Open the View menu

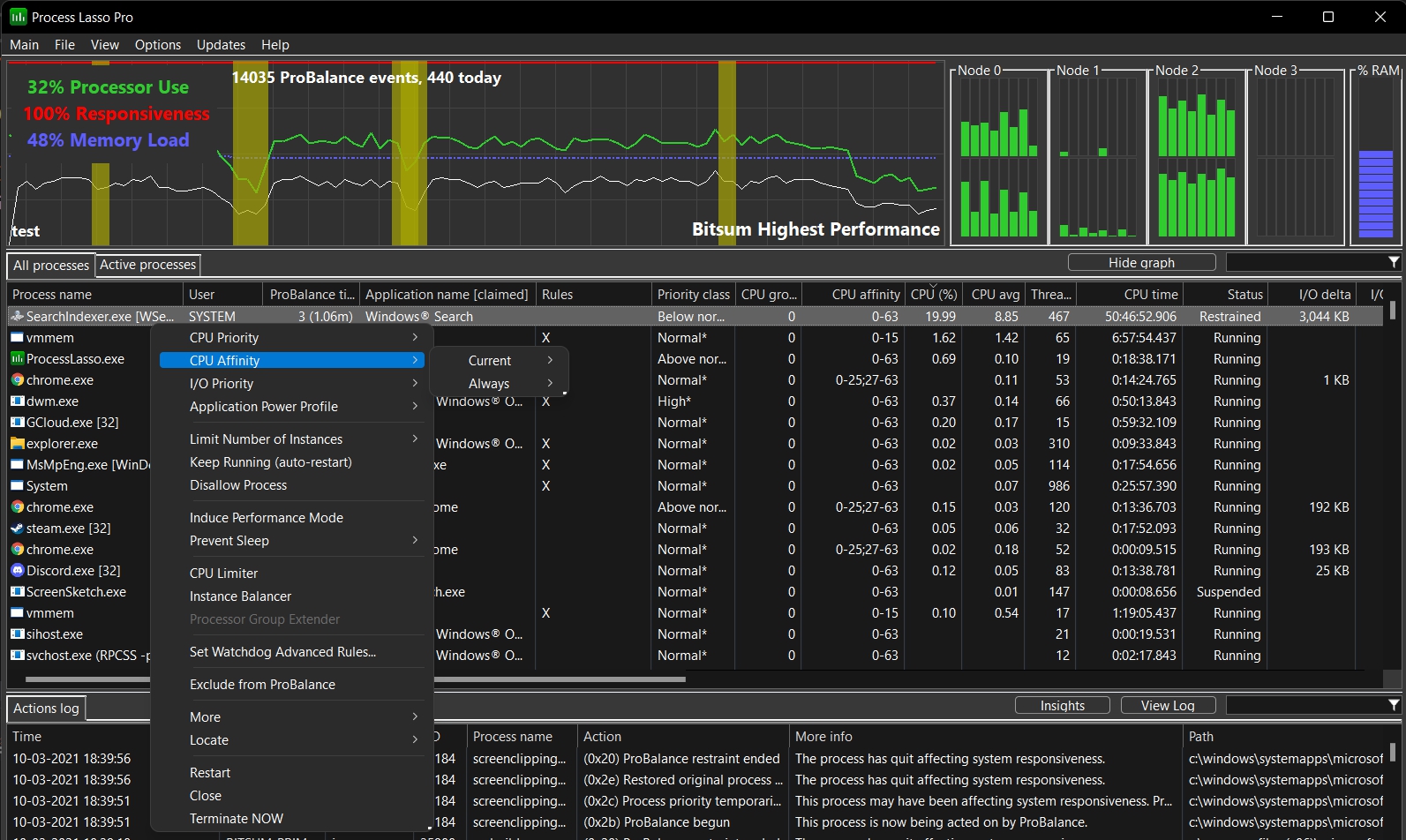click(x=104, y=44)
